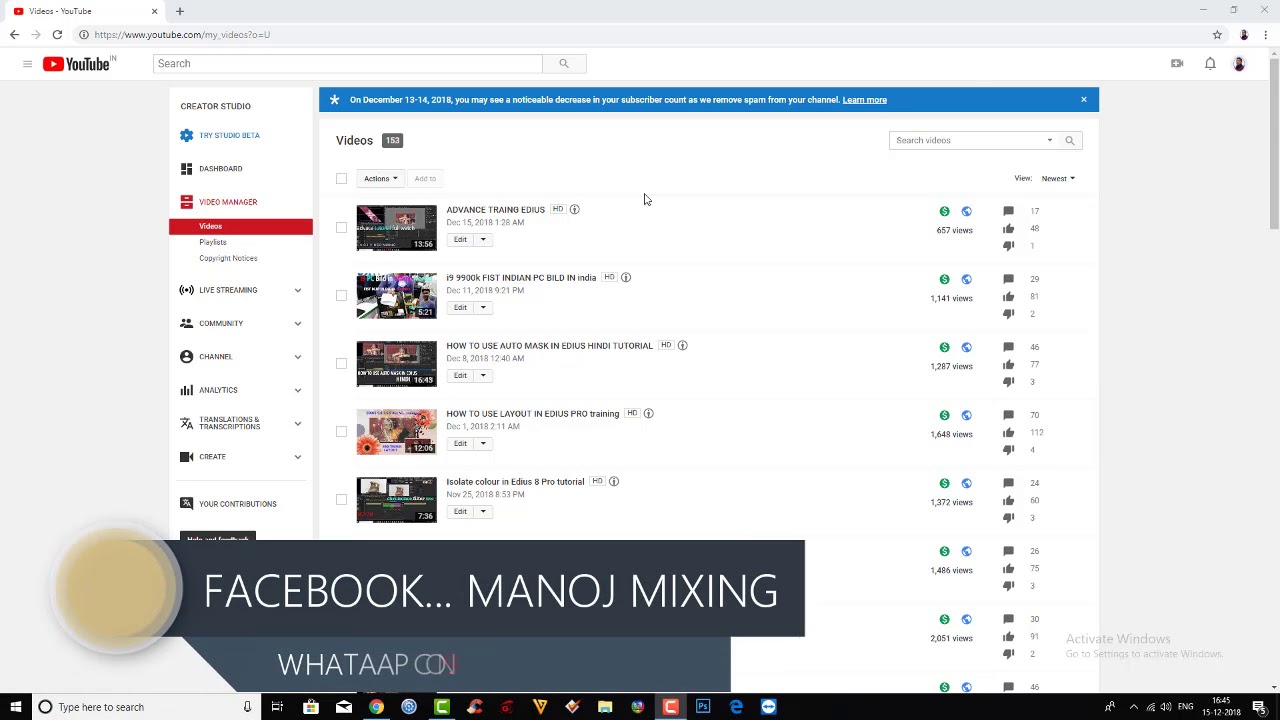Select checkbox for Isolate colour video
This screenshot has height=720, width=1280.
pyautogui.click(x=341, y=500)
